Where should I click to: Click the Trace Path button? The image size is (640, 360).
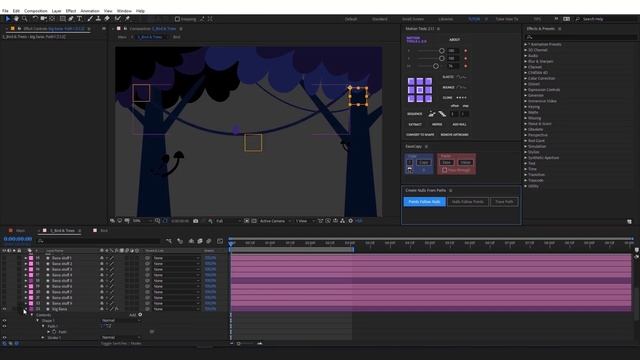(x=504, y=202)
